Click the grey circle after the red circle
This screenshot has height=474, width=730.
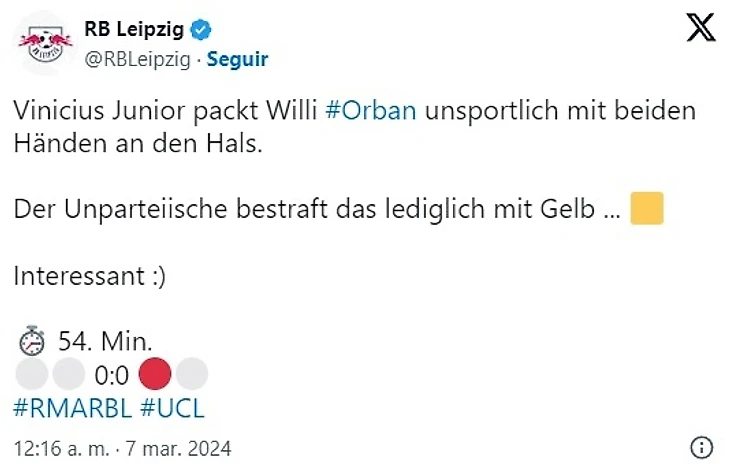click(191, 375)
